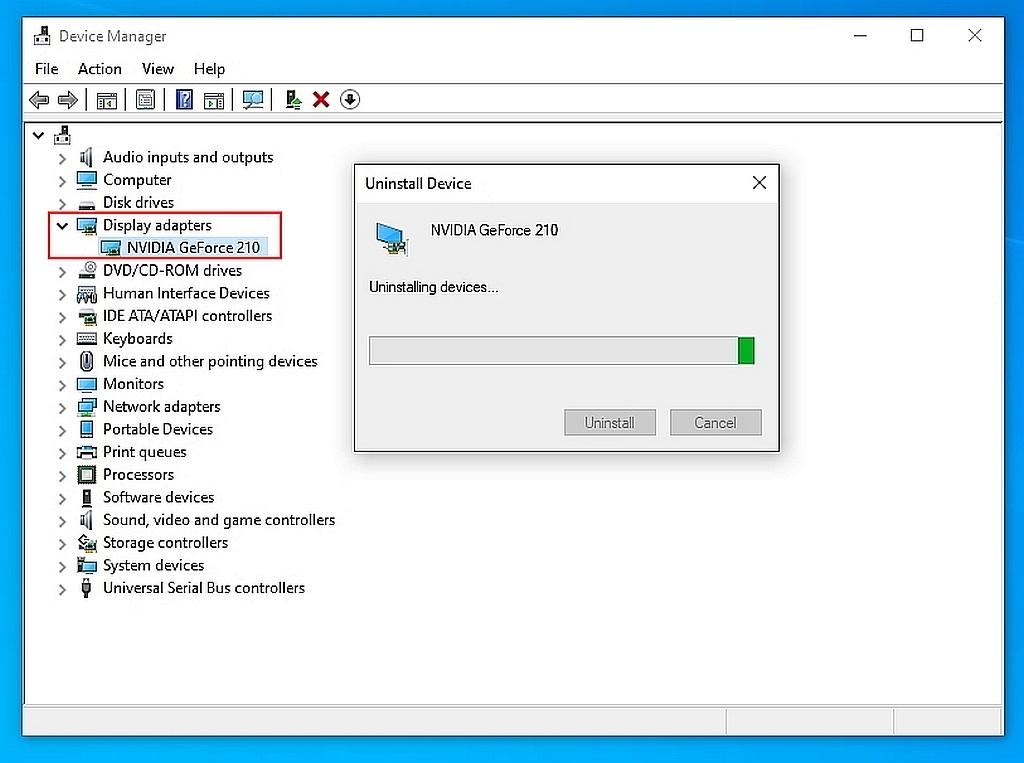Expand the Audio inputs and outputs category
The height and width of the screenshot is (763, 1024).
(x=62, y=159)
